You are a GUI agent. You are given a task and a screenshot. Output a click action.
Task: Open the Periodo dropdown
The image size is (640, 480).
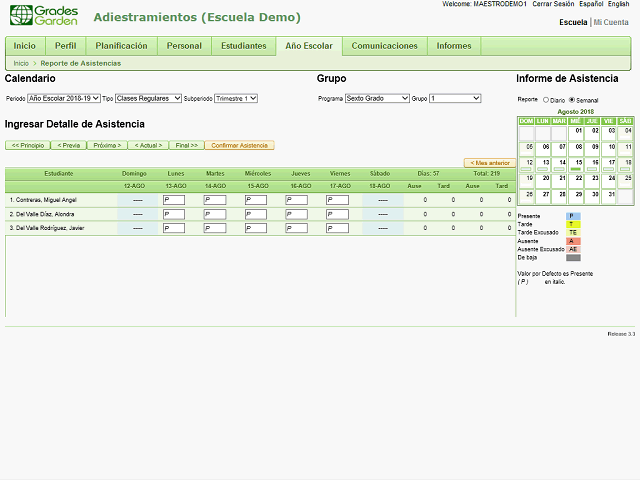coord(64,99)
